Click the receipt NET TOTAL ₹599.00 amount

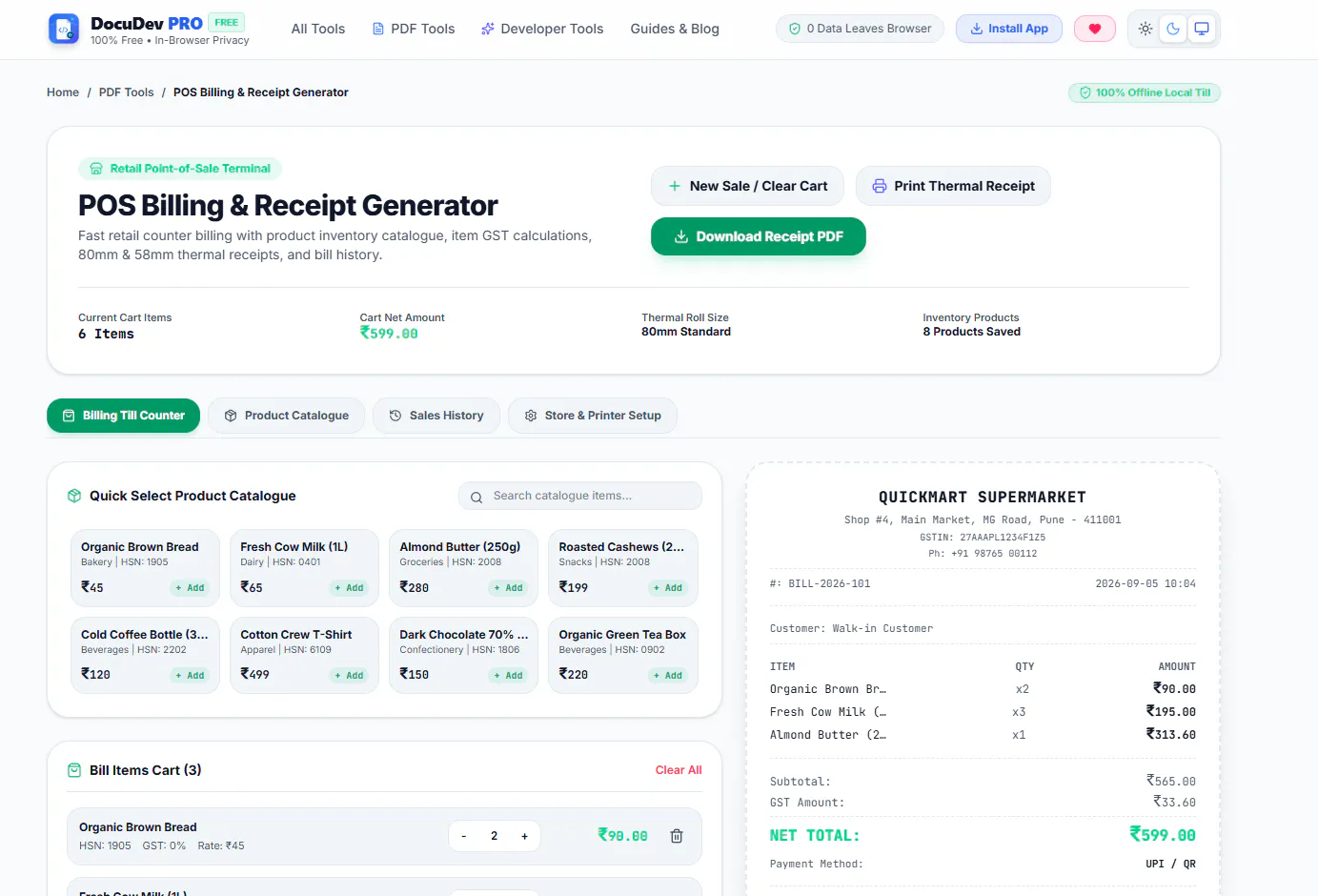1163,835
